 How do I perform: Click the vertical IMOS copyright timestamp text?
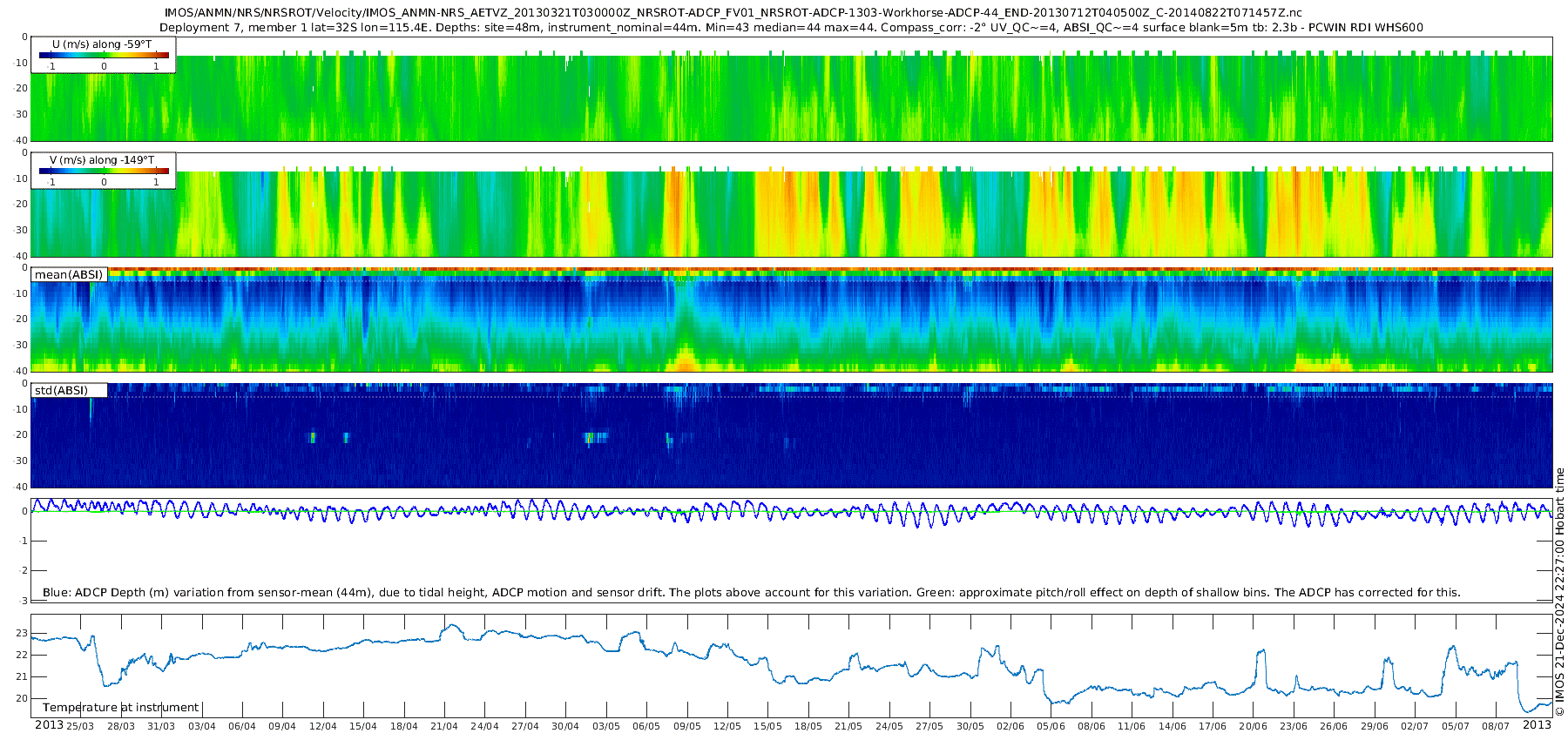[x=1559, y=592]
